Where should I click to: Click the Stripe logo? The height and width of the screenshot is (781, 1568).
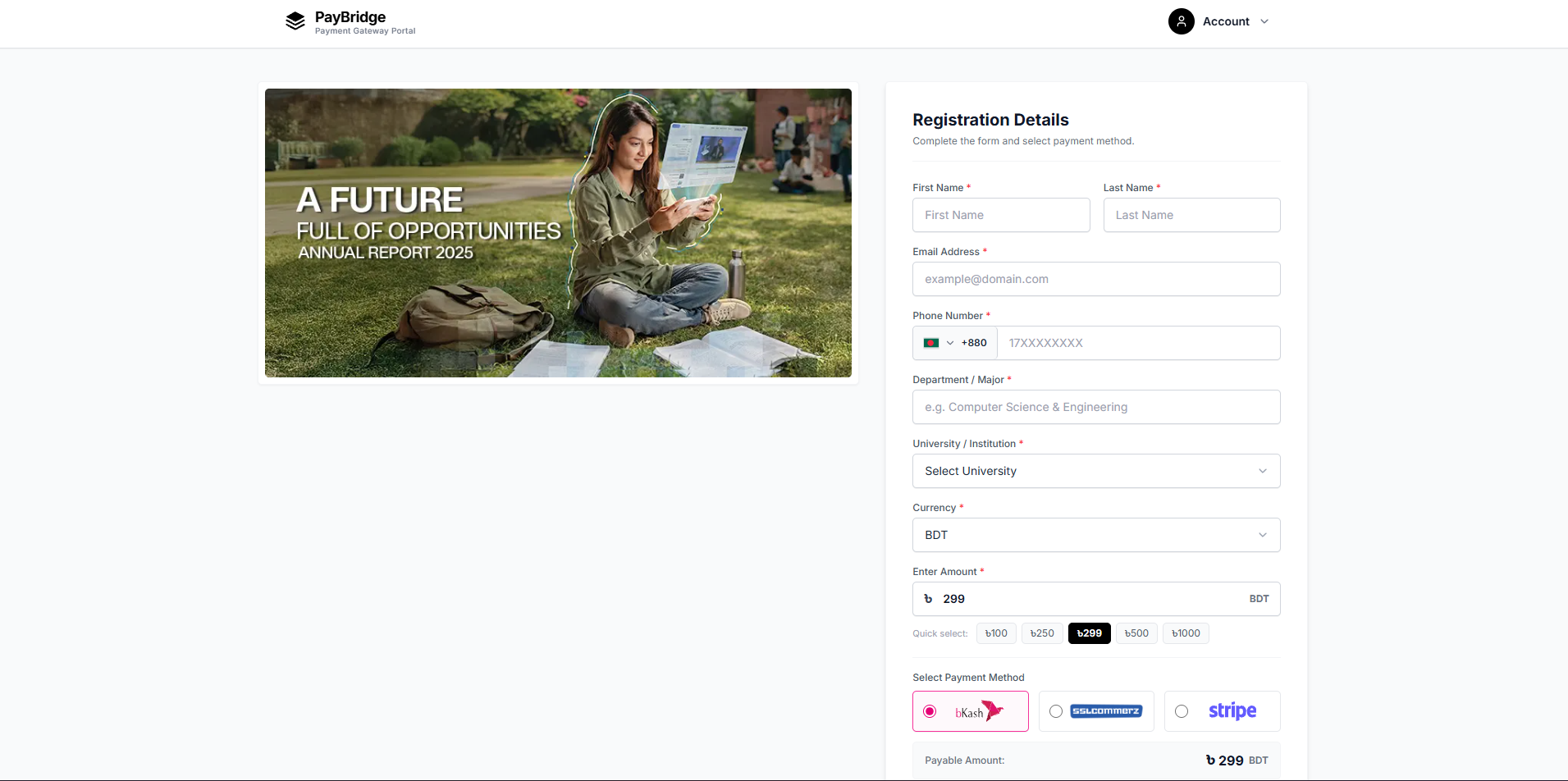point(1232,710)
